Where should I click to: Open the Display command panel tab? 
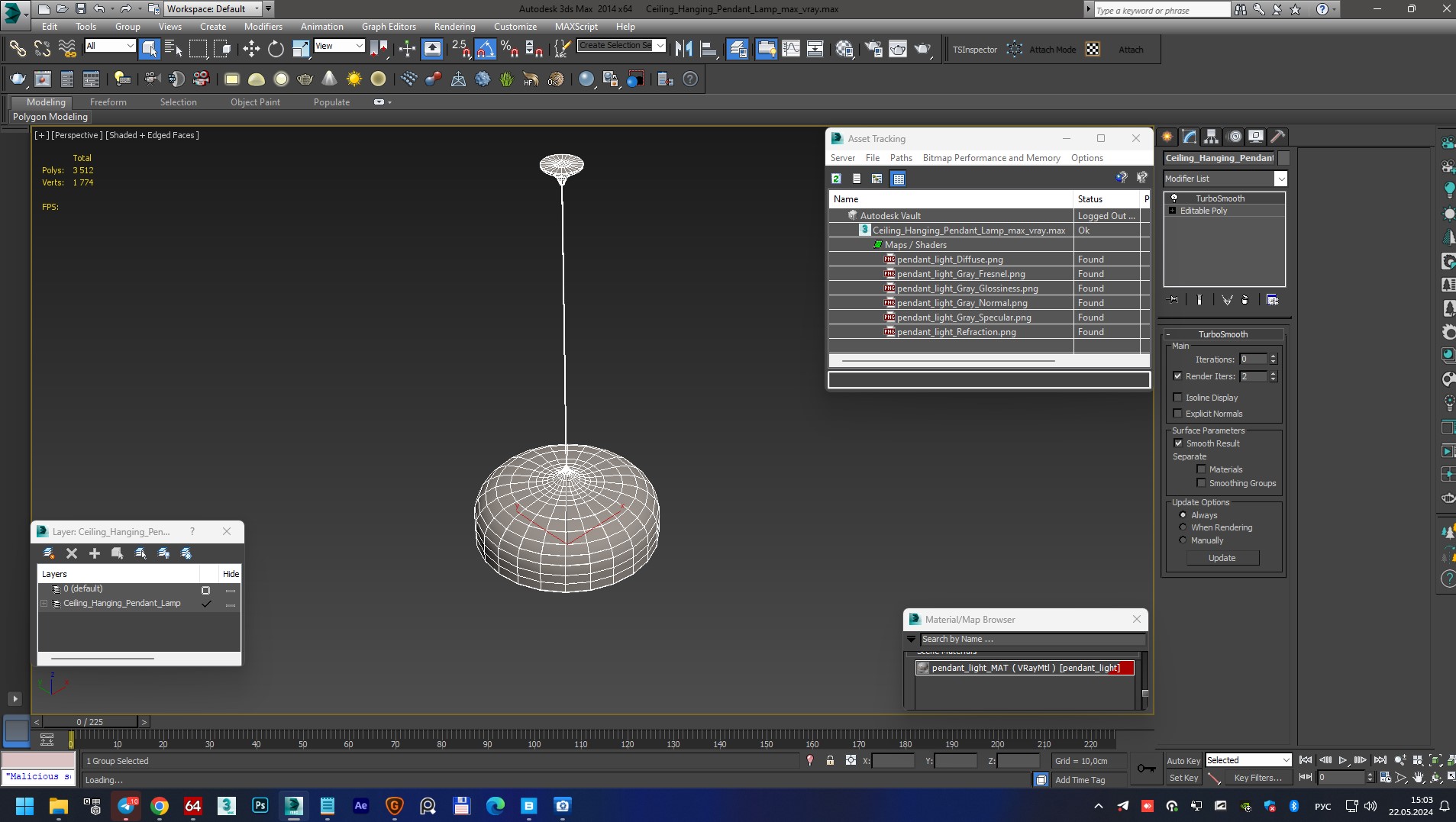1256,137
